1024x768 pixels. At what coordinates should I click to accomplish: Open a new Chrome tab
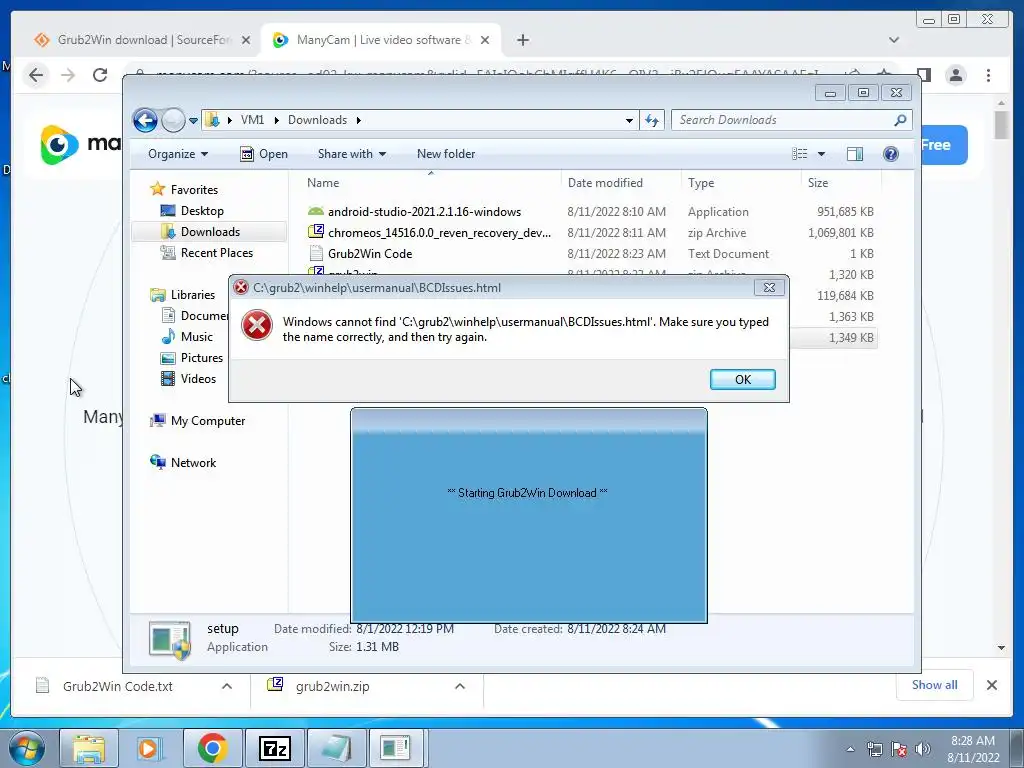coord(522,40)
